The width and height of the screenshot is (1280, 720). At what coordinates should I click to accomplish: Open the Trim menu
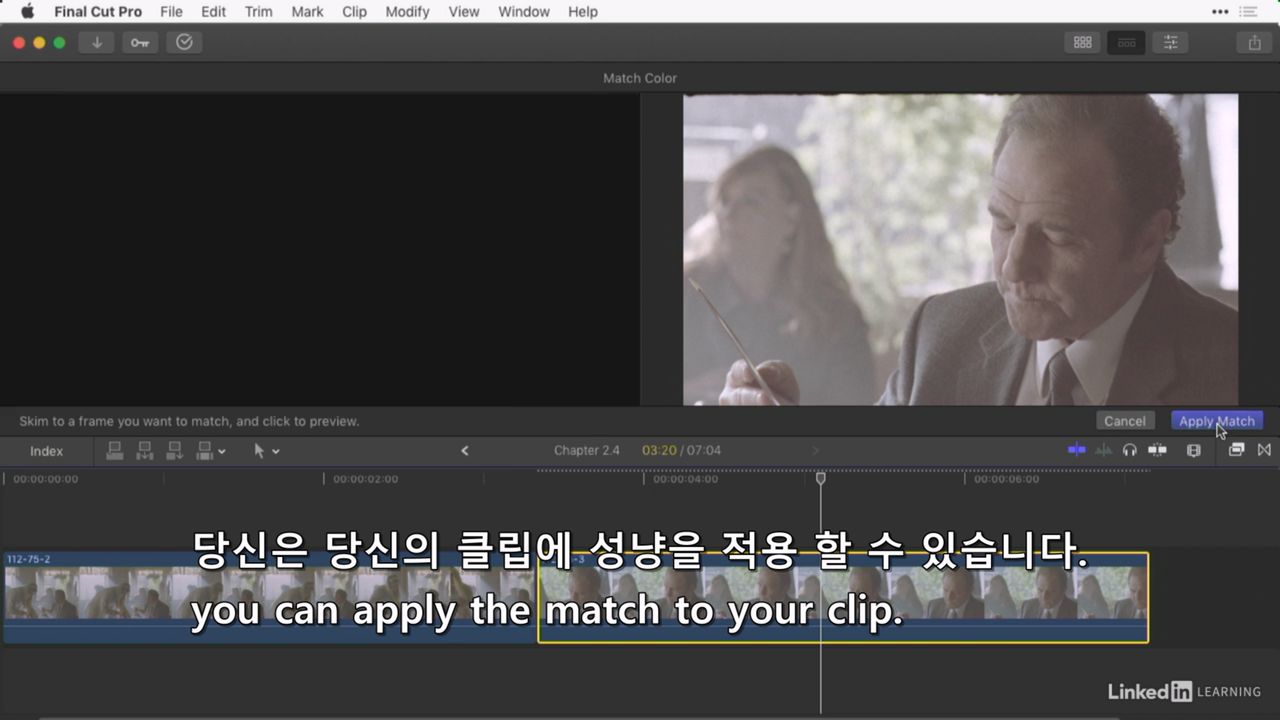tap(258, 12)
